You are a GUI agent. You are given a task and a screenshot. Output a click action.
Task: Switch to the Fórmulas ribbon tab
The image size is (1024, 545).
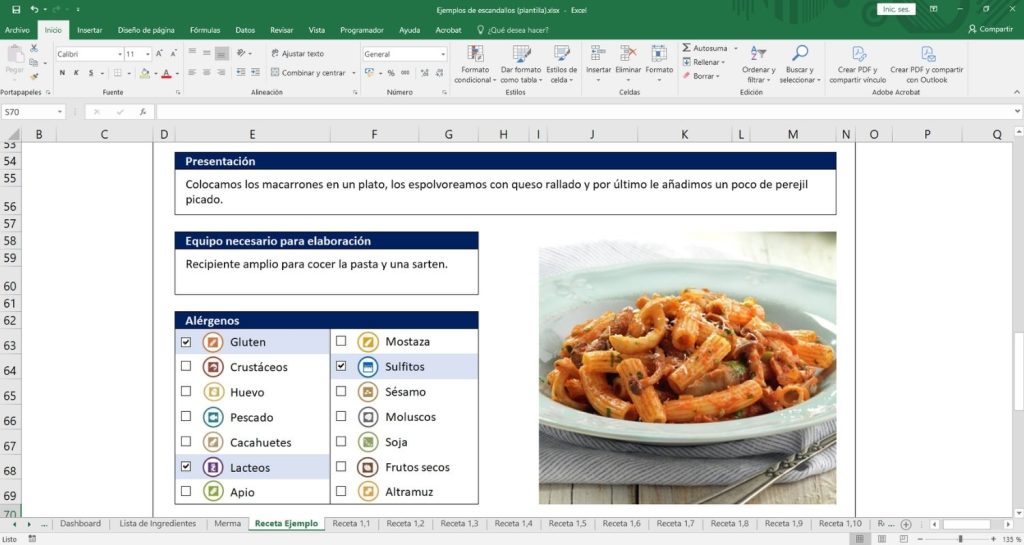(205, 30)
